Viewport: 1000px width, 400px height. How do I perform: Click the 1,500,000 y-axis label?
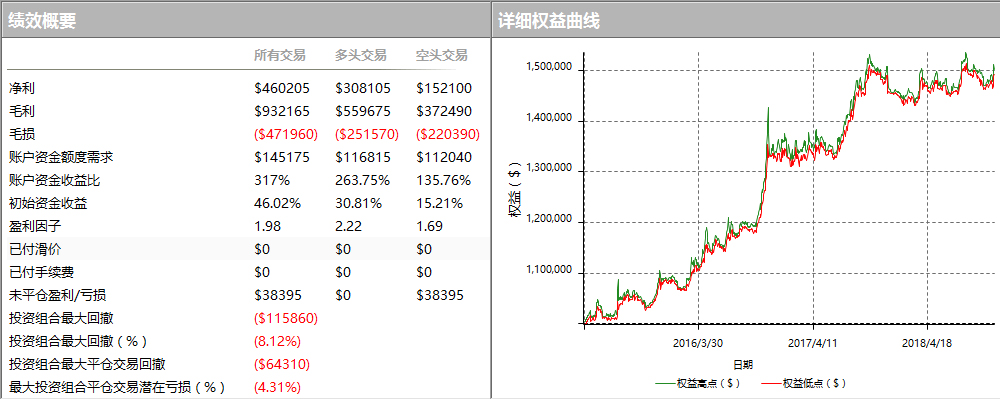(x=547, y=68)
